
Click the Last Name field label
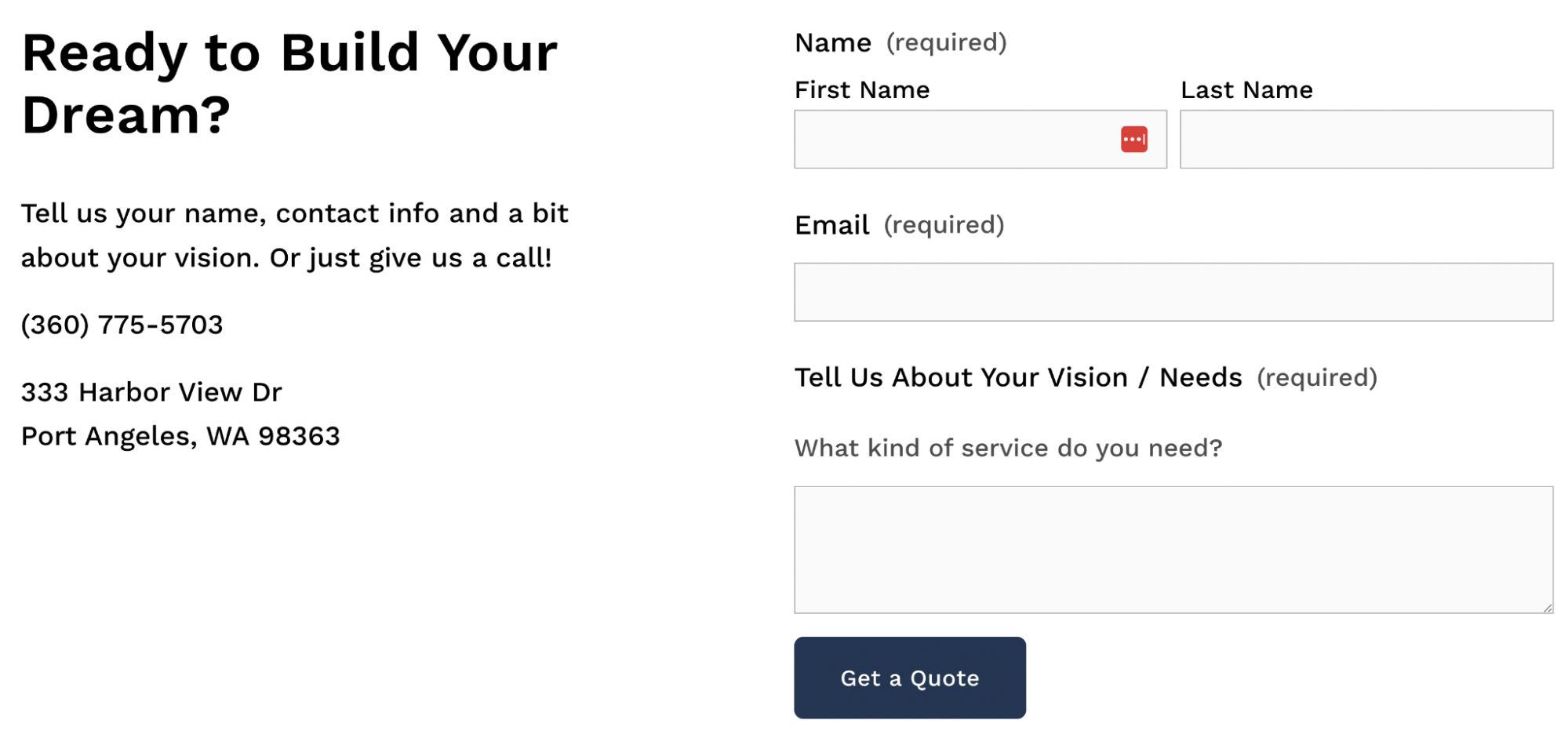tap(1245, 89)
